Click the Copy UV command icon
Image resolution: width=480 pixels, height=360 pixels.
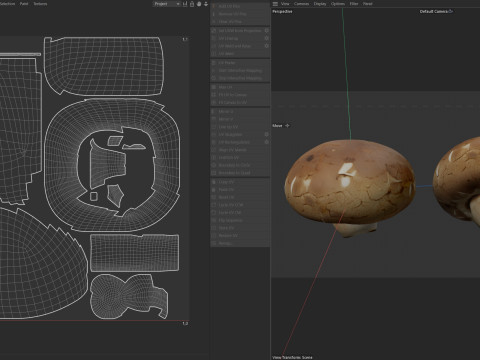pyautogui.click(x=214, y=182)
